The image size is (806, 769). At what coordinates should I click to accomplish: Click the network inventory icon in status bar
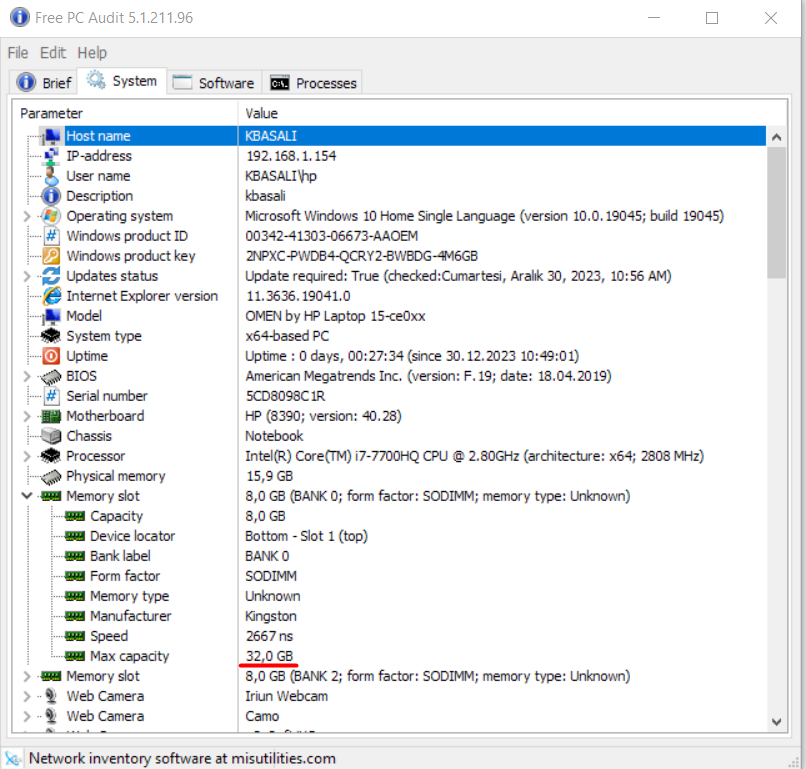coord(14,758)
